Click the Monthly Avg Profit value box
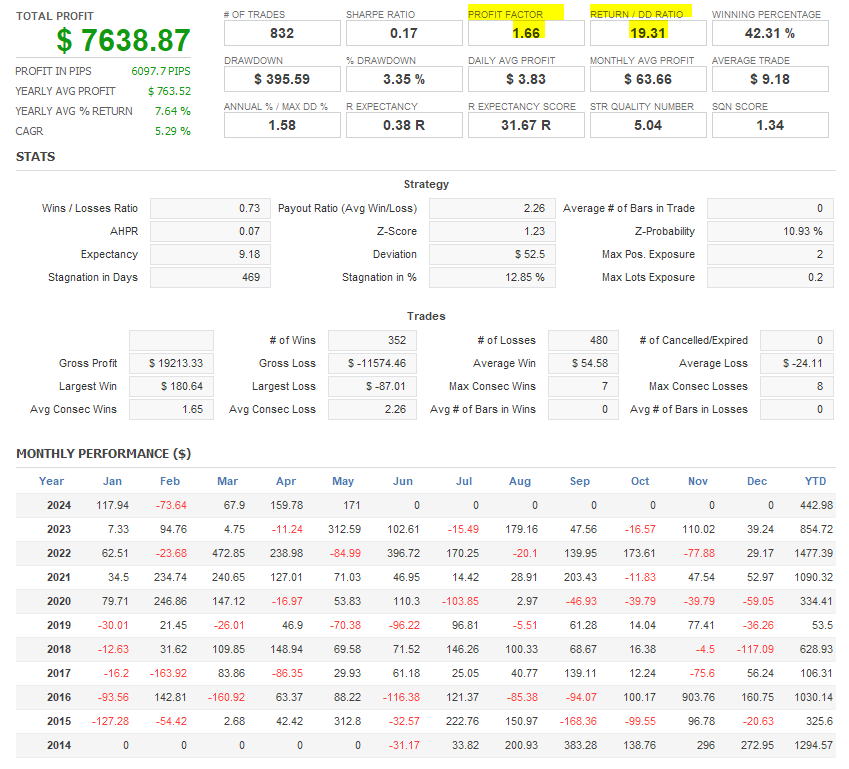849x769 pixels. tap(648, 79)
